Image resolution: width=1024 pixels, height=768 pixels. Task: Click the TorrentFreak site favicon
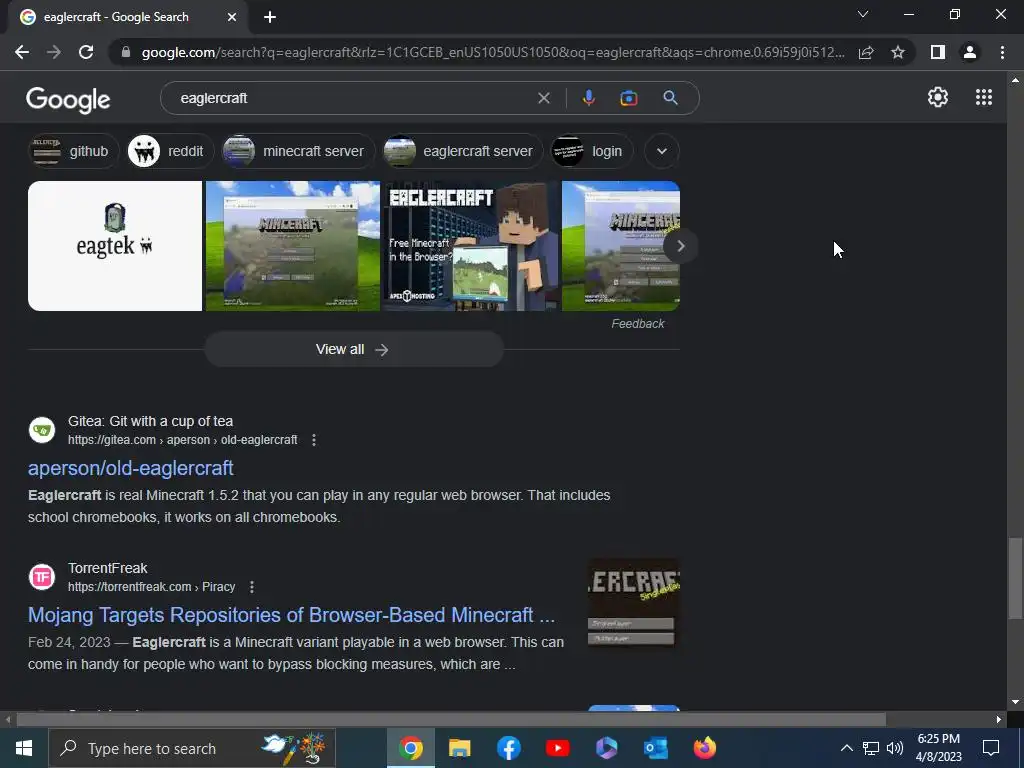42,577
